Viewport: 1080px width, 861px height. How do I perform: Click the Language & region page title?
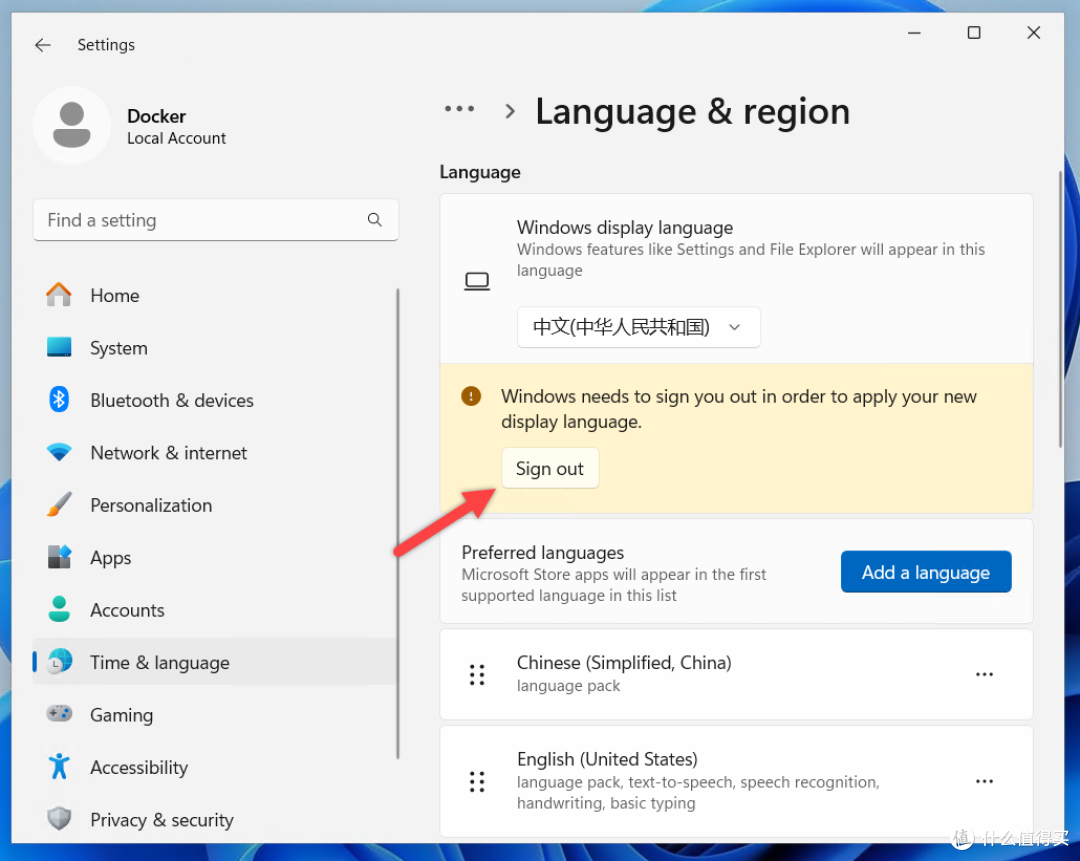[692, 112]
